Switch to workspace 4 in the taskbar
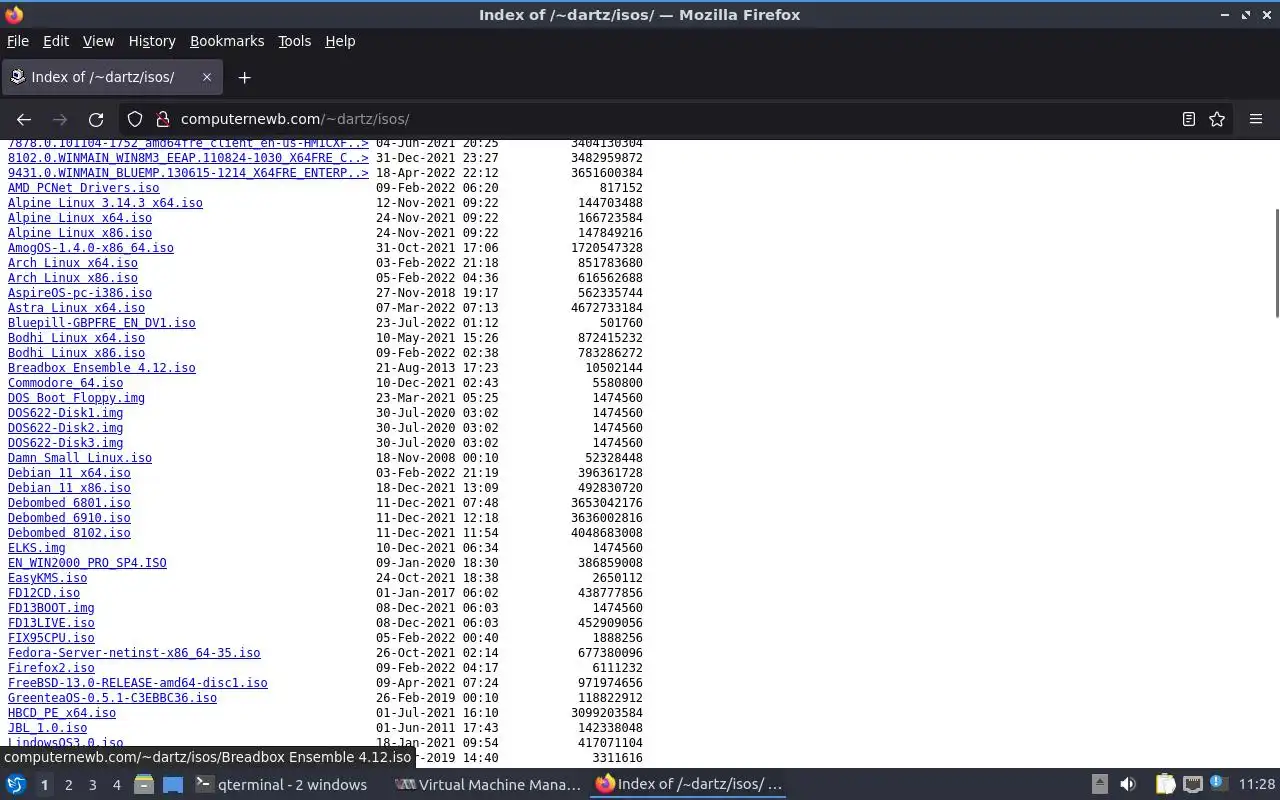Screen dimensions: 1280x800 [x=116, y=785]
